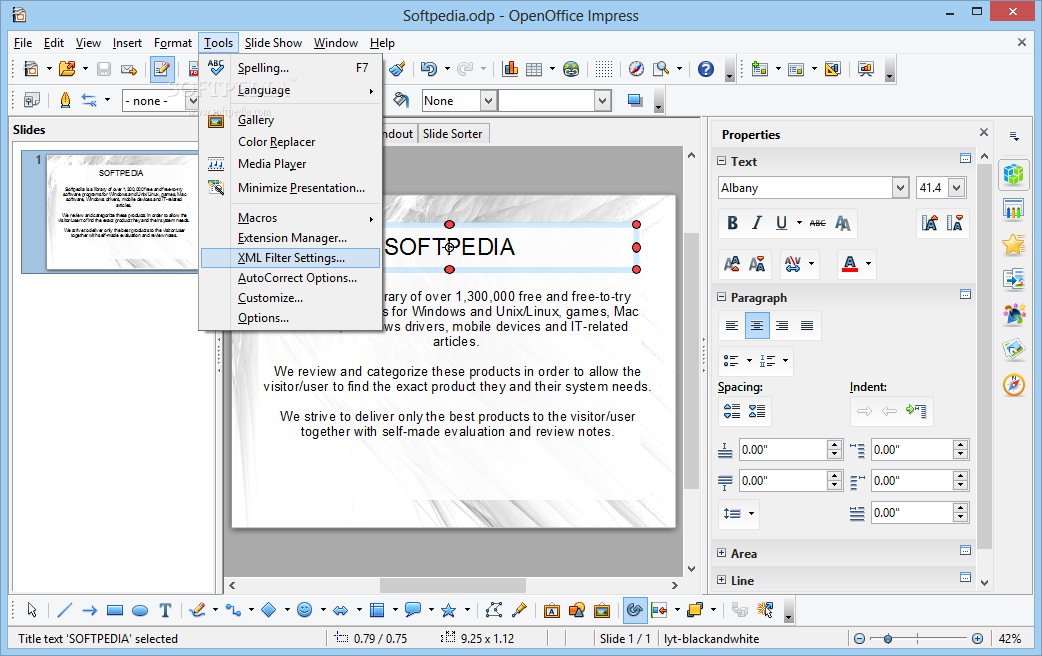Open sidebar Navigator compass icon

pyautogui.click(x=1013, y=384)
